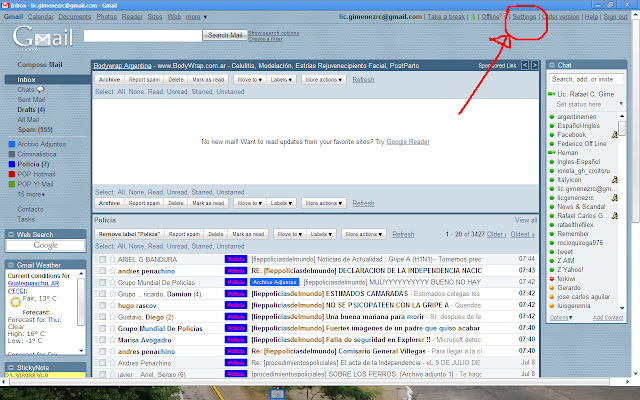Viewport: 640px width, 400px height.
Task: Open the Google Reader link
Action: click(408, 142)
